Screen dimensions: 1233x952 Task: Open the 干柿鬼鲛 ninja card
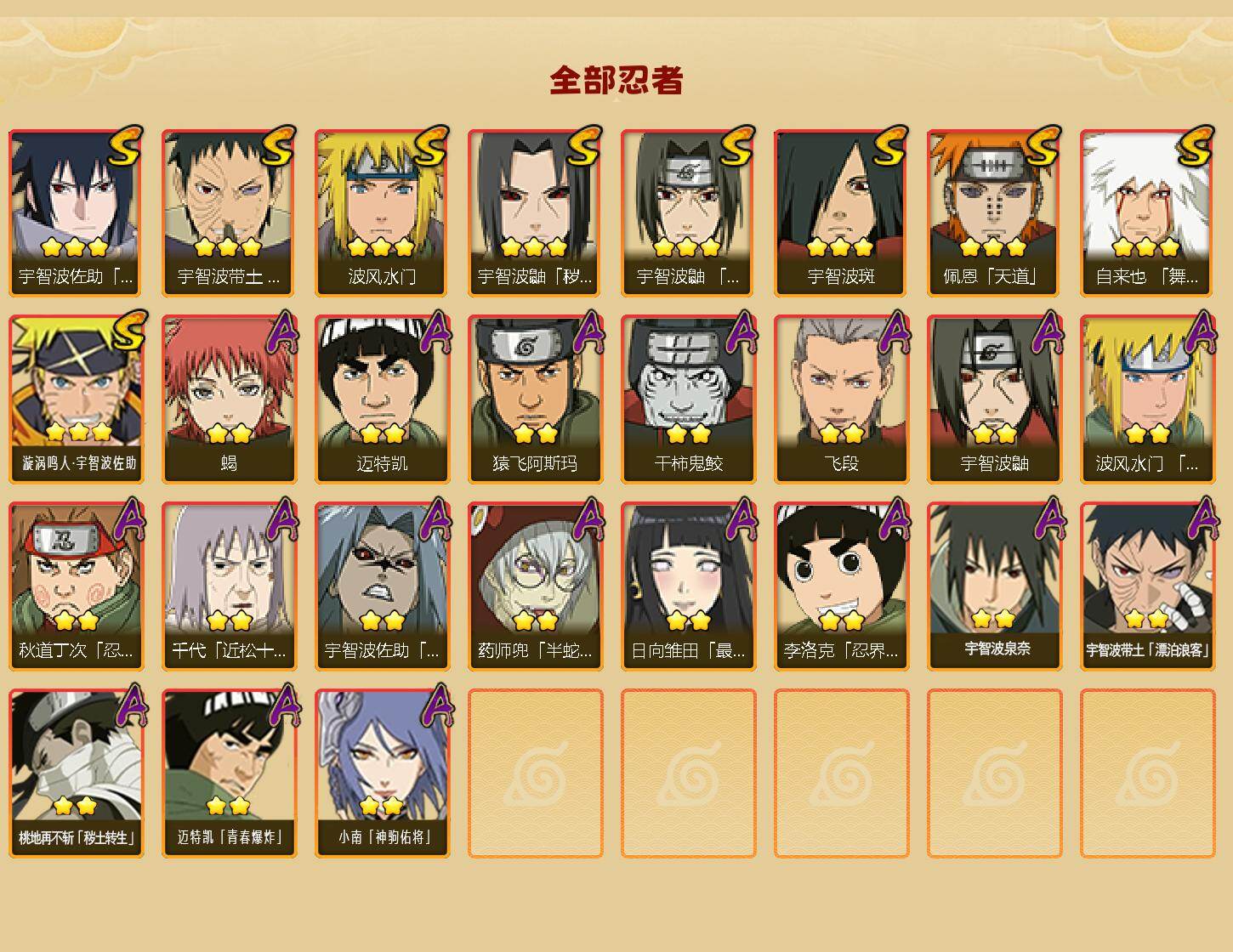[x=688, y=399]
